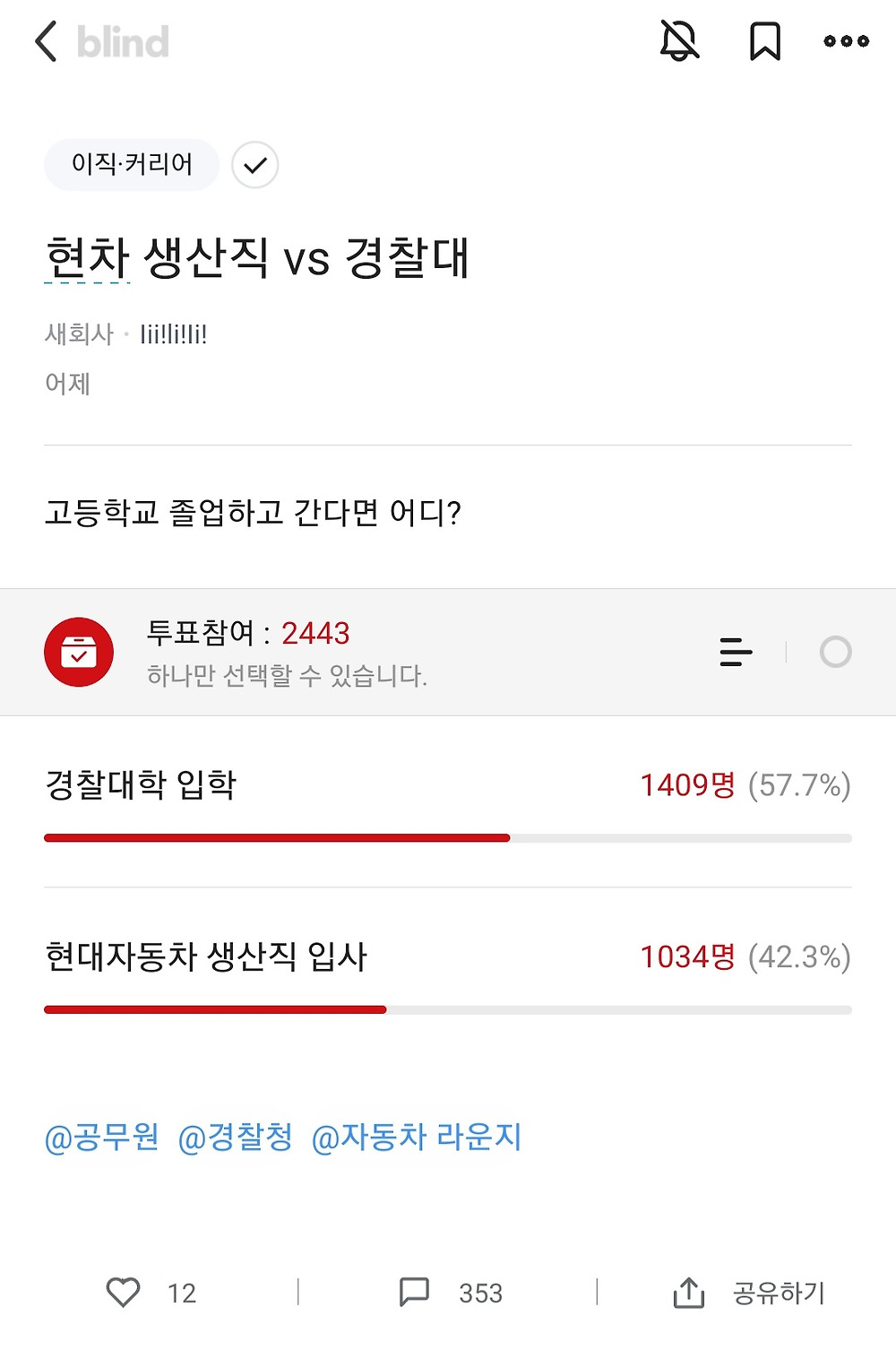Click the poll results list icon
Image resolution: width=896 pixels, height=1359 pixels.
pyautogui.click(x=736, y=652)
